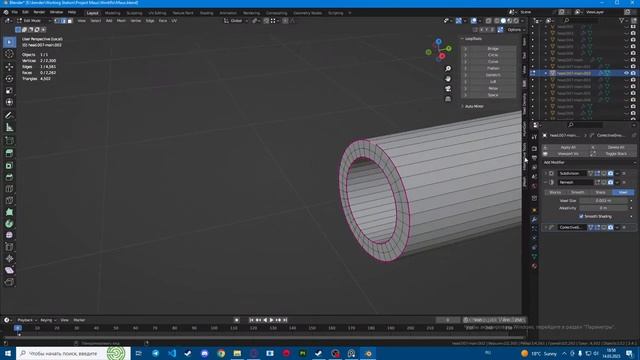Open the Options dropdown in viewport
This screenshot has width=640, height=360.
click(x=515, y=30)
